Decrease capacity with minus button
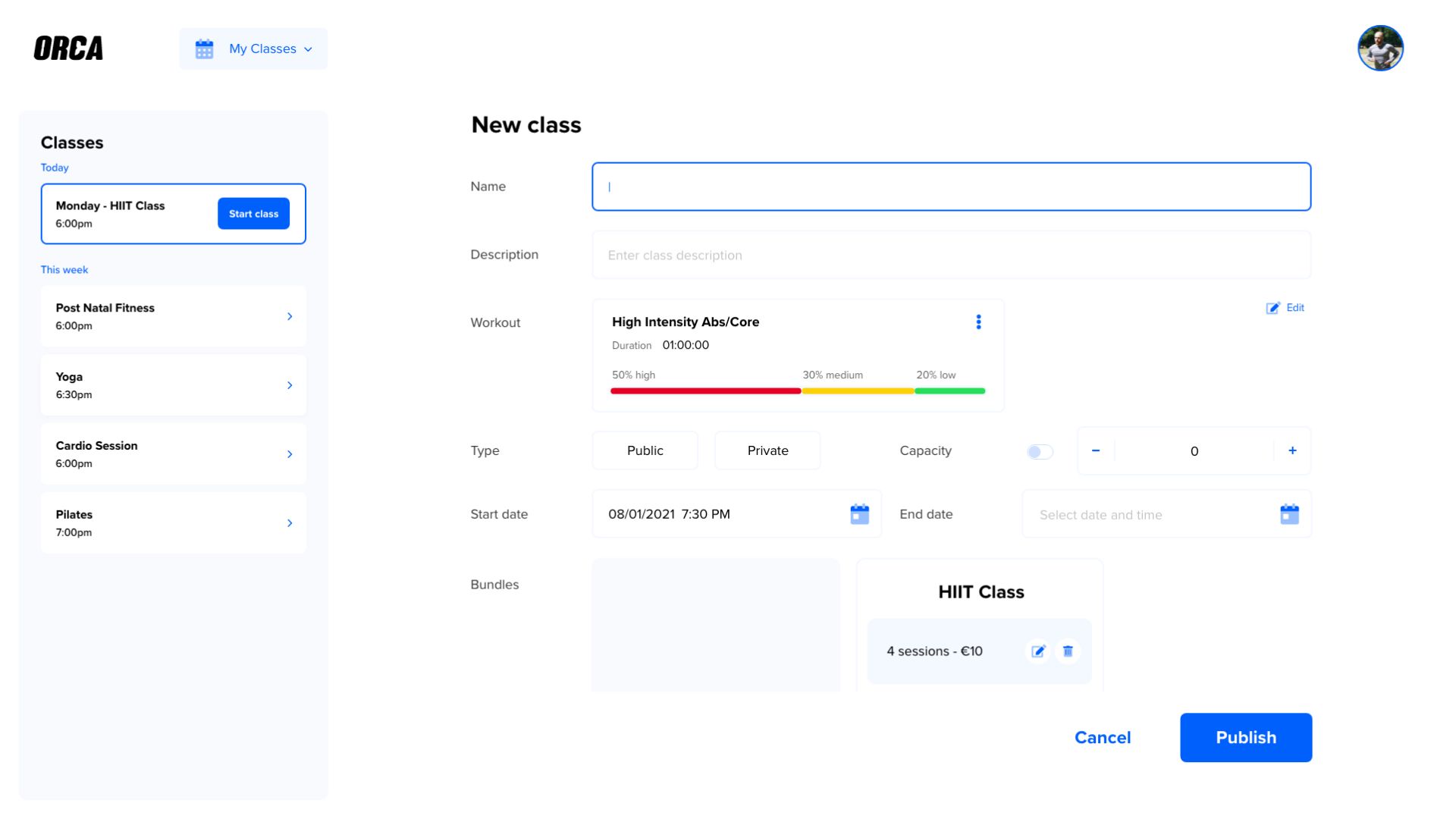Viewport: 1456px width, 819px height. click(1096, 450)
